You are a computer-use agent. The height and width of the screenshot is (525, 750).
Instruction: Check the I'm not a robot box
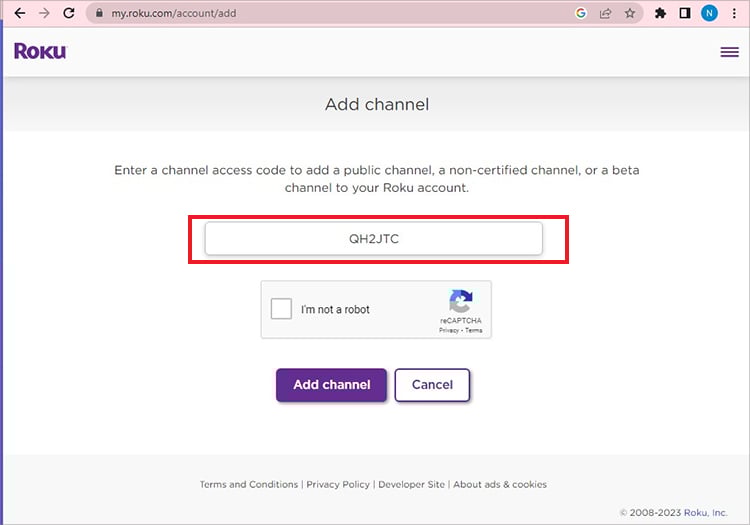click(x=281, y=308)
